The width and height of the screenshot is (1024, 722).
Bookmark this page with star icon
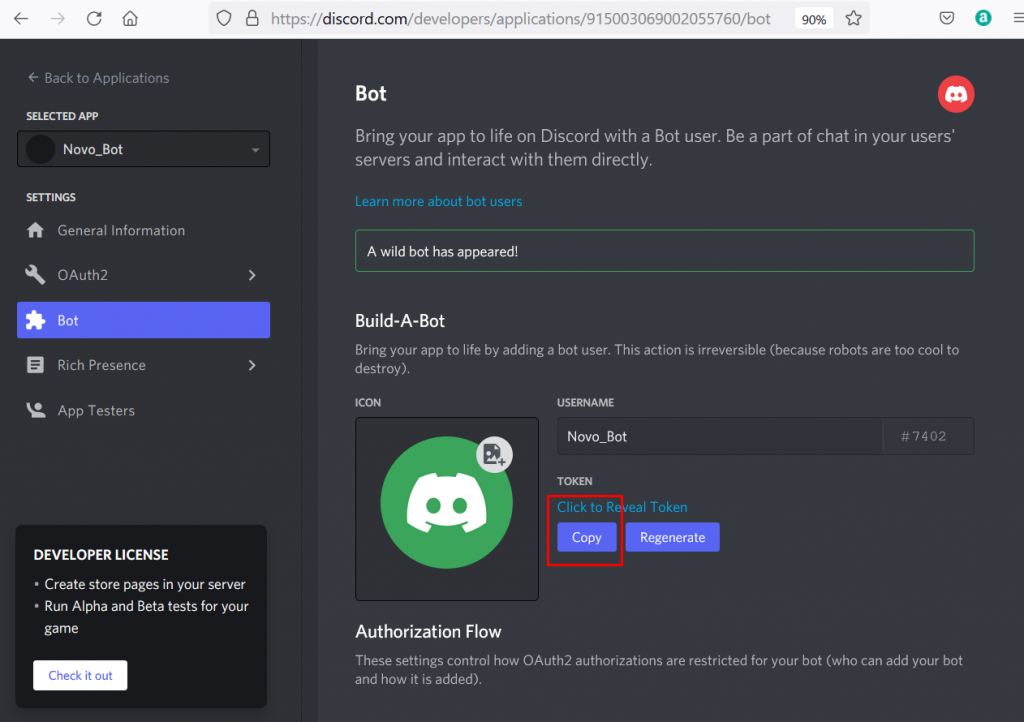(854, 18)
